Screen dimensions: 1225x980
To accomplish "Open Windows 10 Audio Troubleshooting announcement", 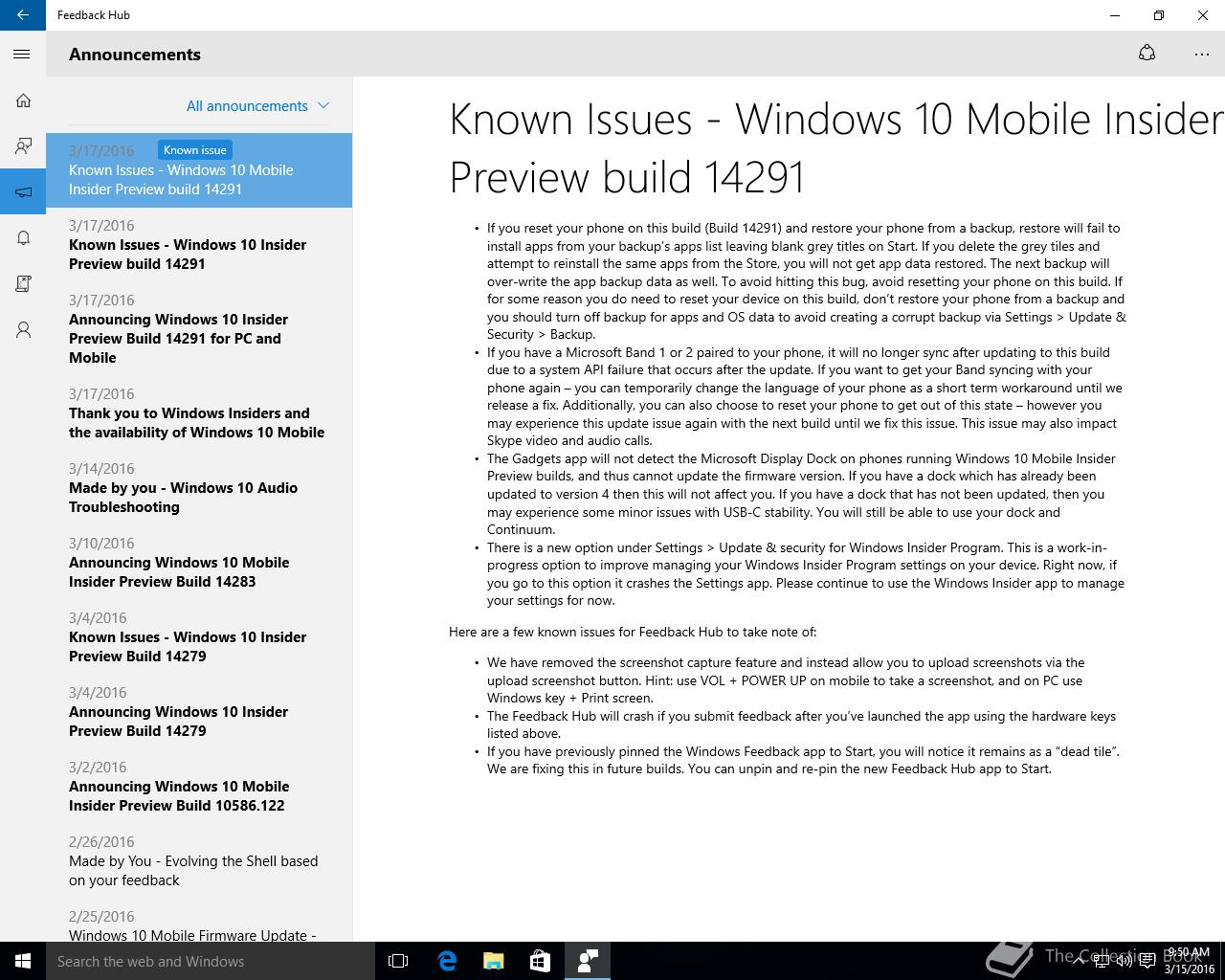I will coord(199,488).
